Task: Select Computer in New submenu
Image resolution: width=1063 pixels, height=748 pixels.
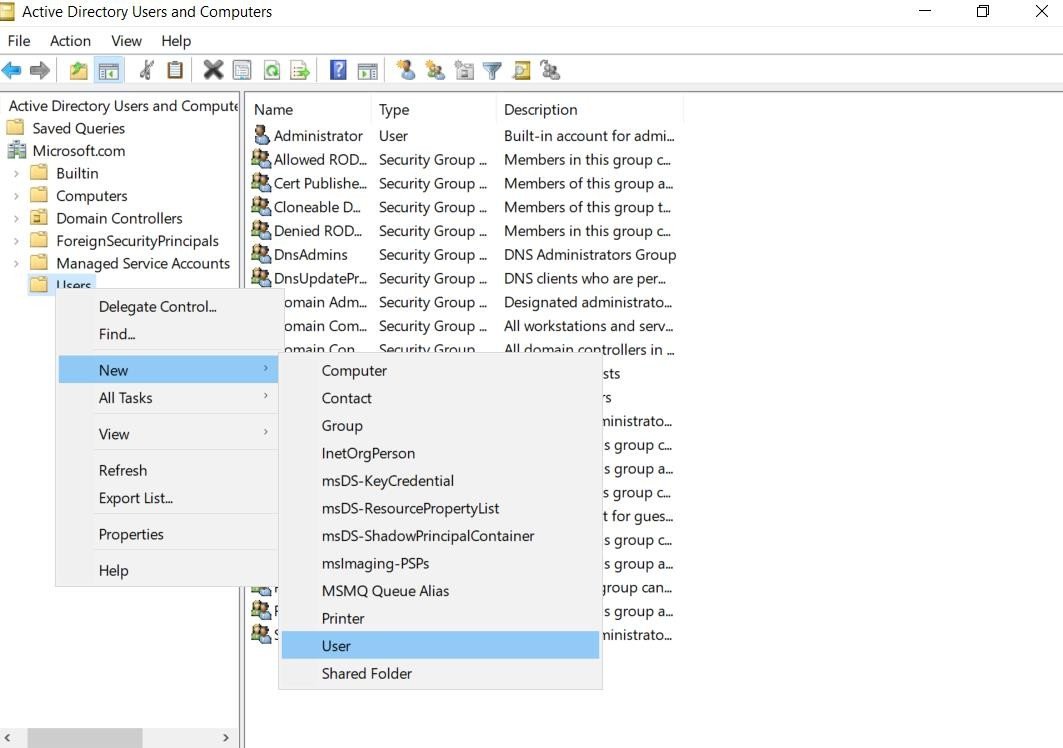Action: pos(440,371)
